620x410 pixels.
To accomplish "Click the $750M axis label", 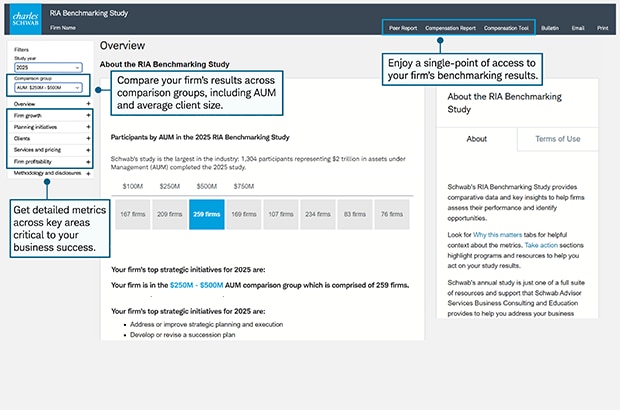I will pos(244,186).
